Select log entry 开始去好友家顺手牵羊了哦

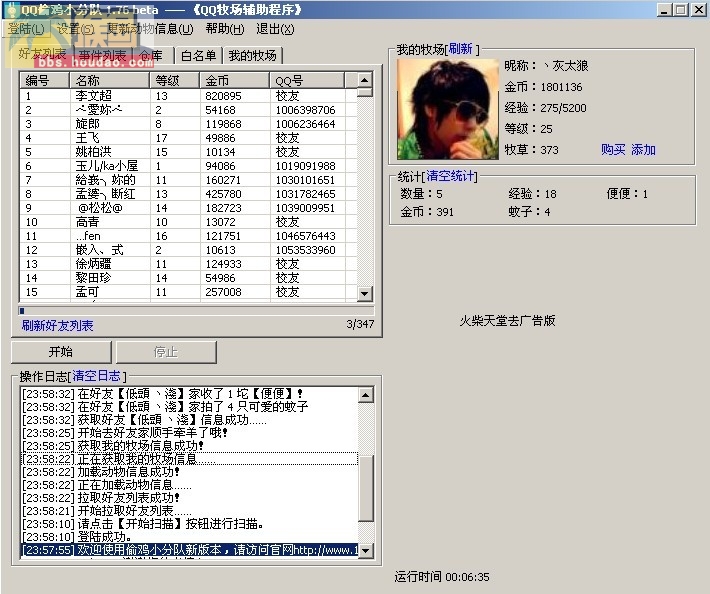[x=189, y=433]
